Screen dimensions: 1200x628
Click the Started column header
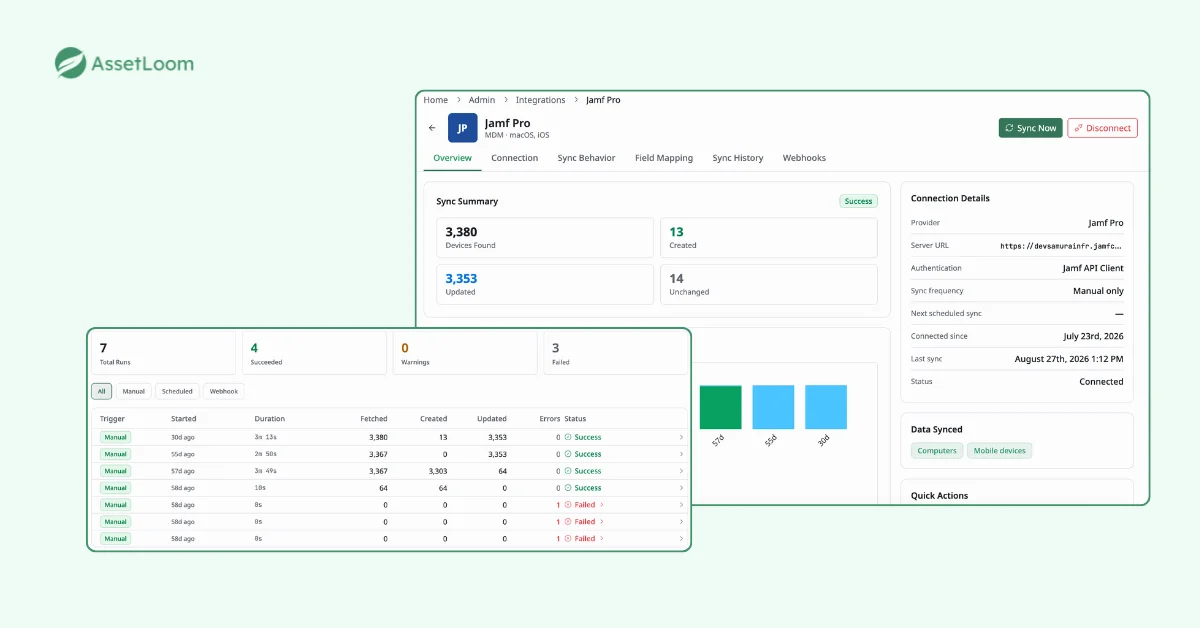tap(184, 419)
